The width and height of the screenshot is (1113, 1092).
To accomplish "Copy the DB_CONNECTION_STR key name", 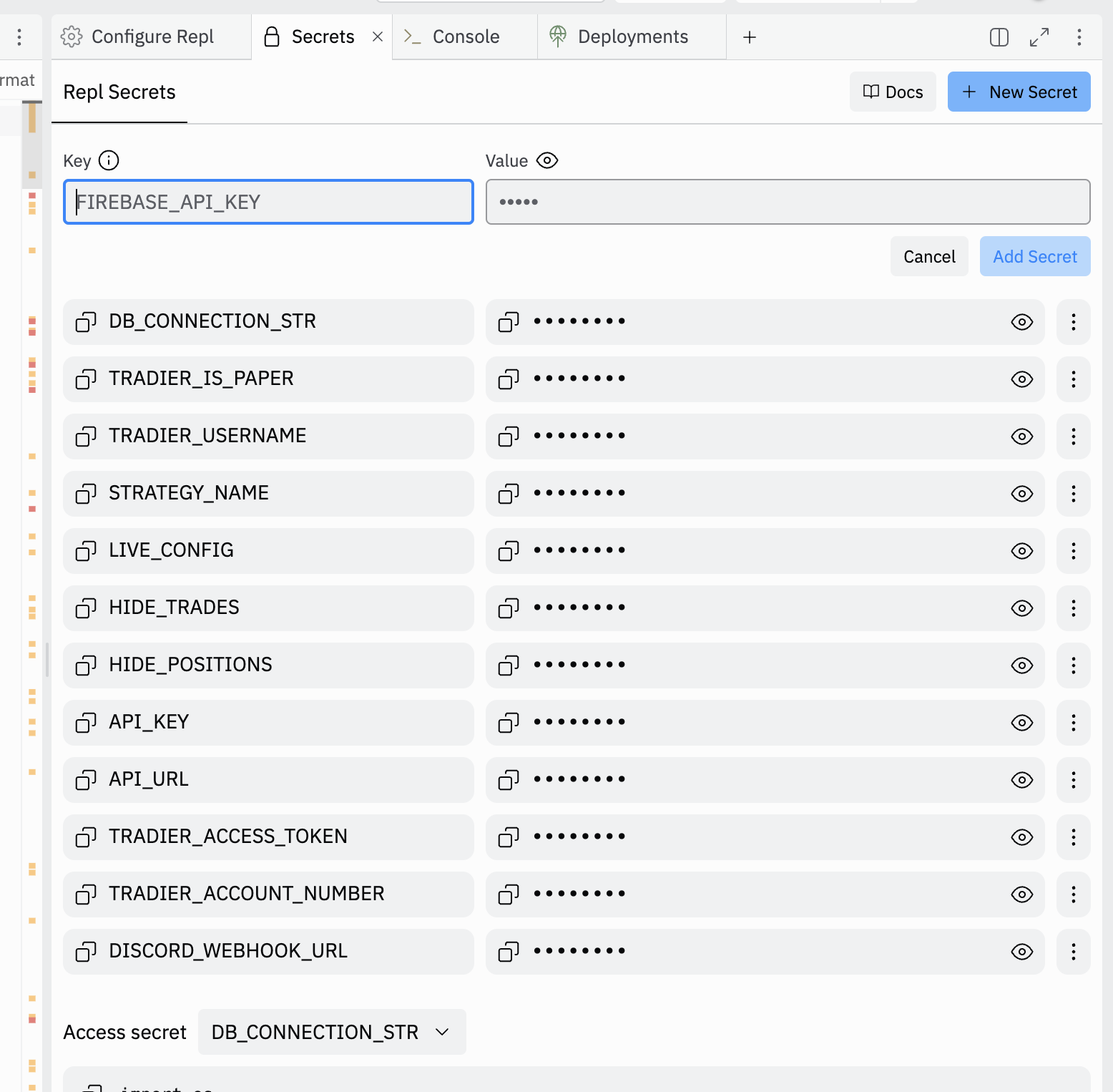I will click(86, 322).
